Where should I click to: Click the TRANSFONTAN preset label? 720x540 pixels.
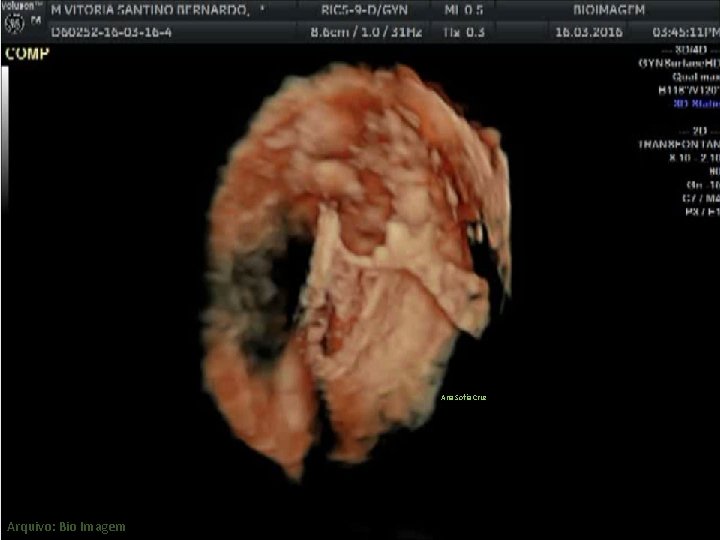(x=679, y=145)
